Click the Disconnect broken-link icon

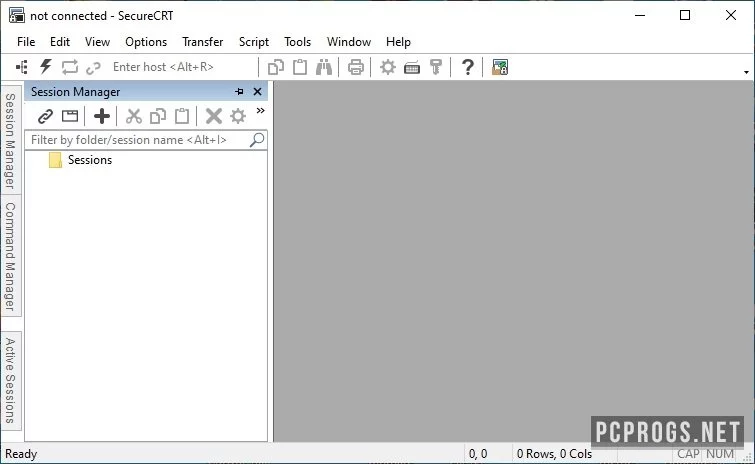point(93,68)
